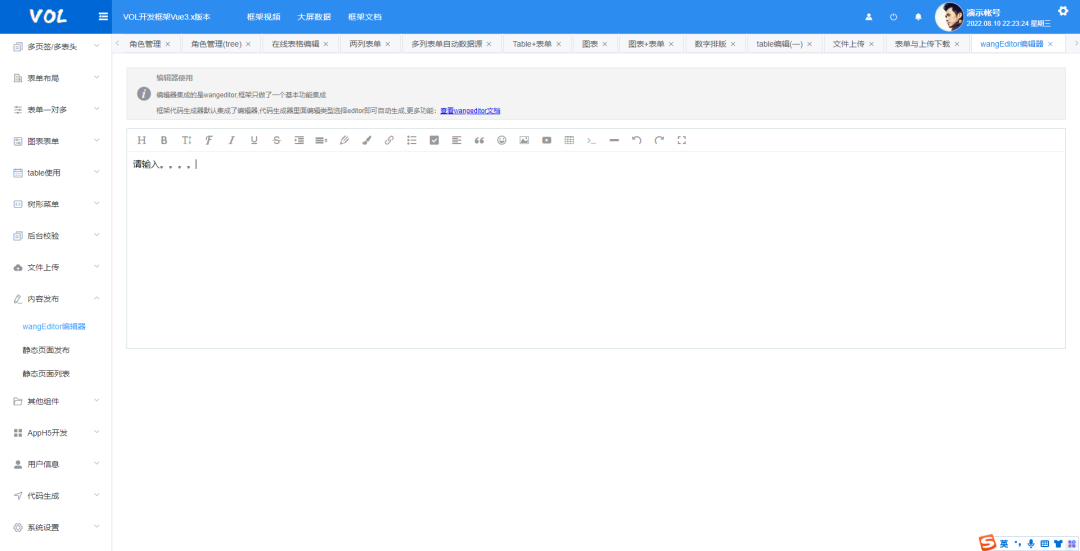Open the user profile icon in header
The height and width of the screenshot is (551, 1080).
869,17
